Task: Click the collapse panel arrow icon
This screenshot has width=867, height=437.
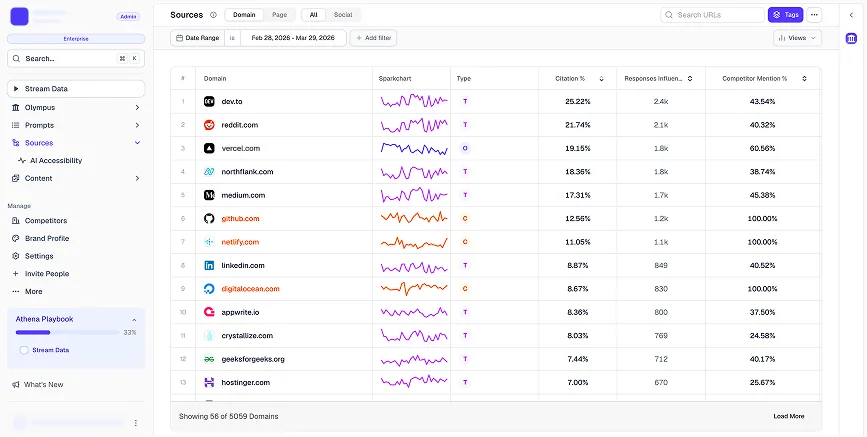Action: click(850, 15)
